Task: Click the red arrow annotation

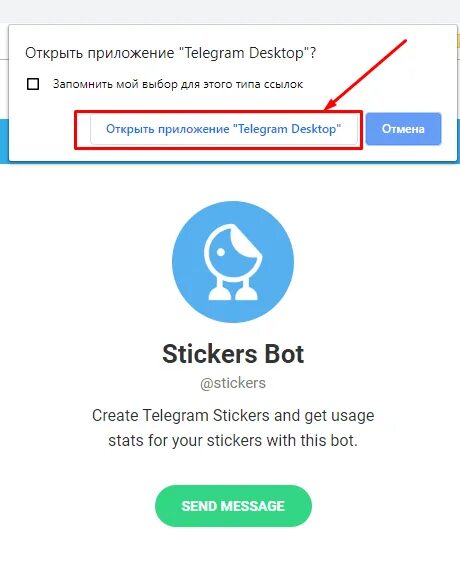Action: [x=366, y=74]
